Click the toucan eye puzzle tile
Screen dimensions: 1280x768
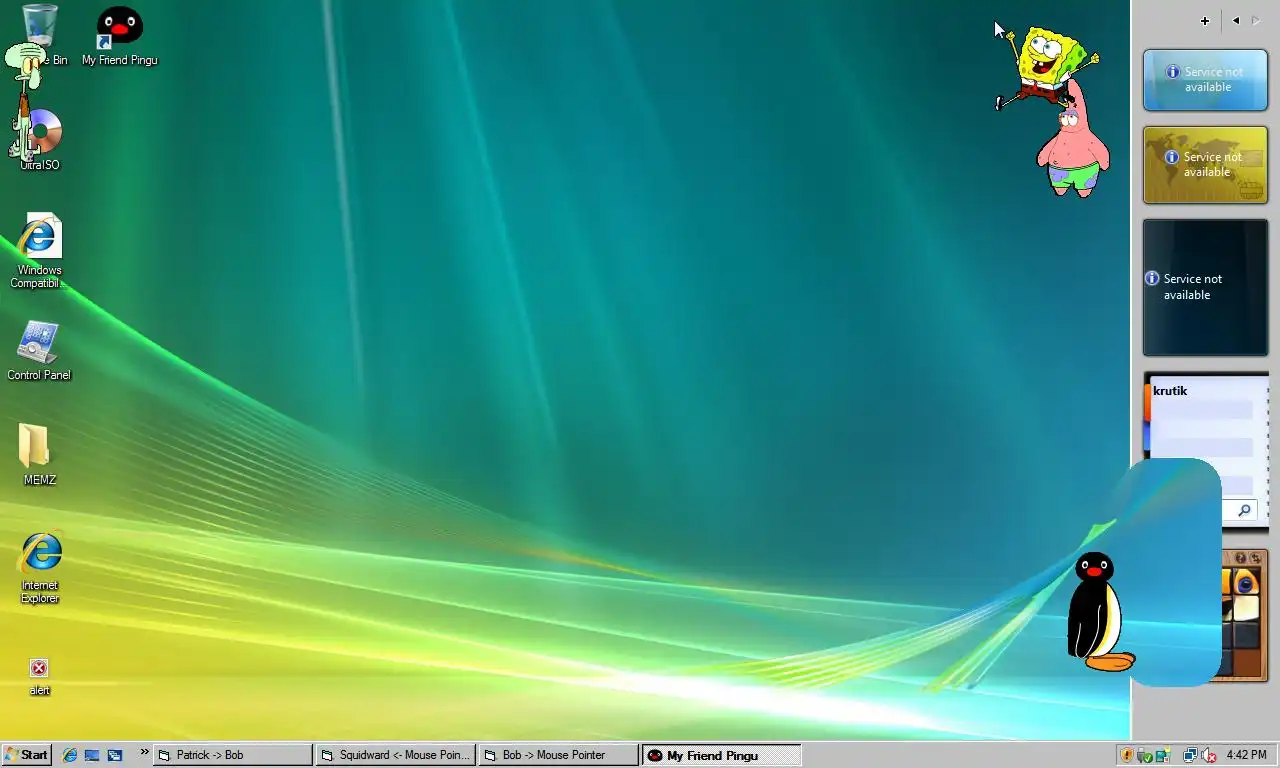point(1244,582)
